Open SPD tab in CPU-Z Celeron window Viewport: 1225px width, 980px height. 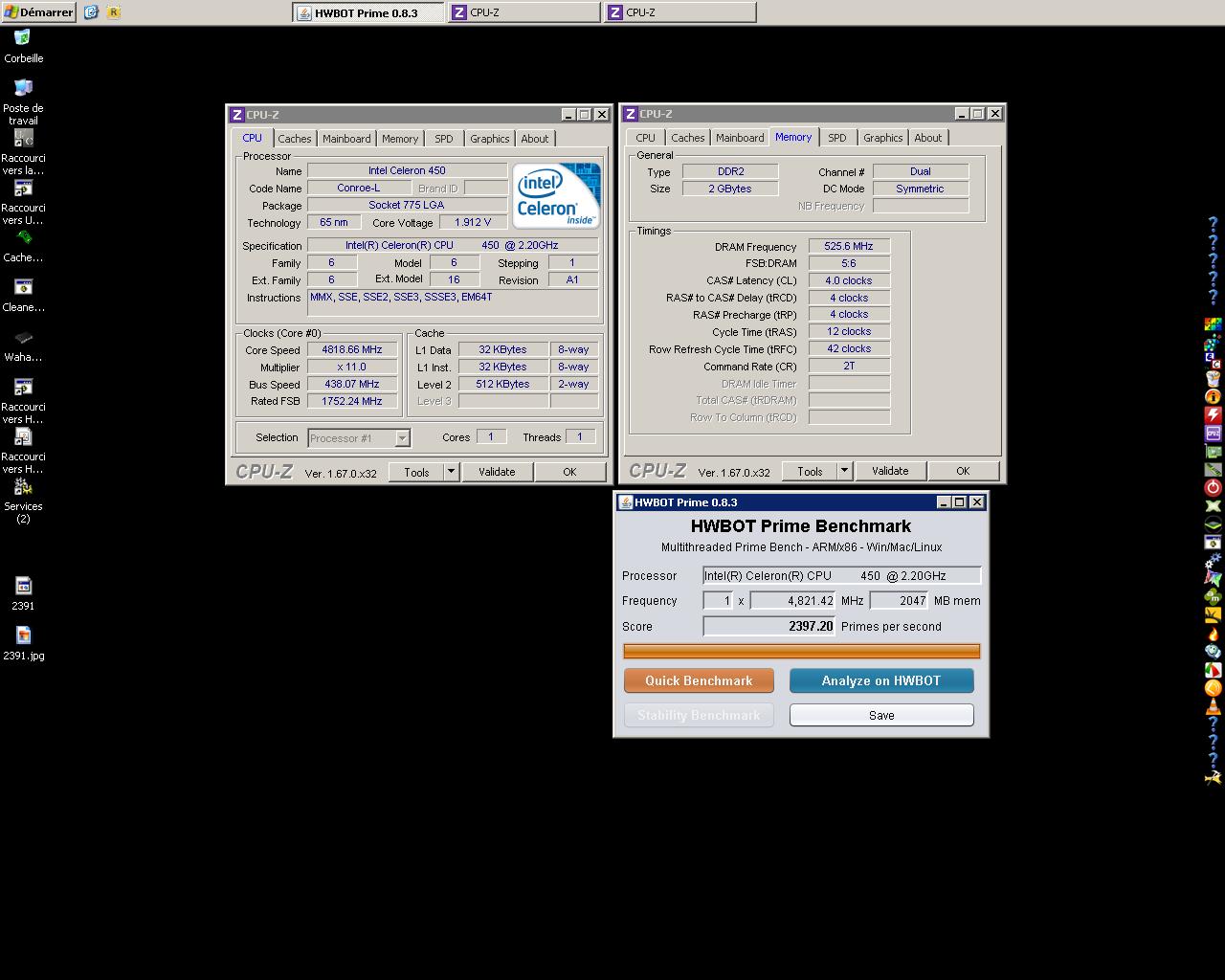coord(444,139)
